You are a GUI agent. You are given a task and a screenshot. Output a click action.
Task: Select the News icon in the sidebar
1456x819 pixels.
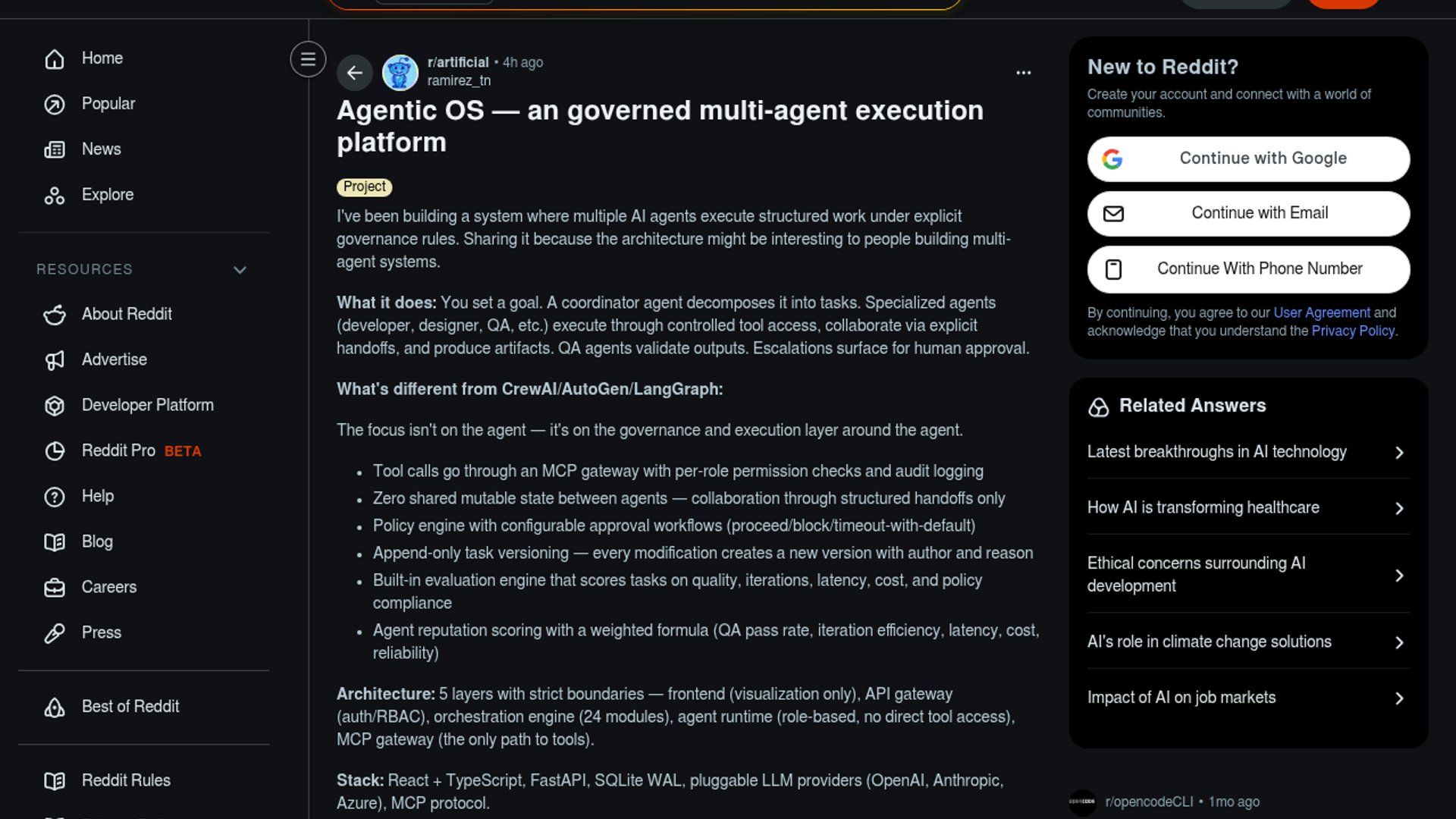55,149
